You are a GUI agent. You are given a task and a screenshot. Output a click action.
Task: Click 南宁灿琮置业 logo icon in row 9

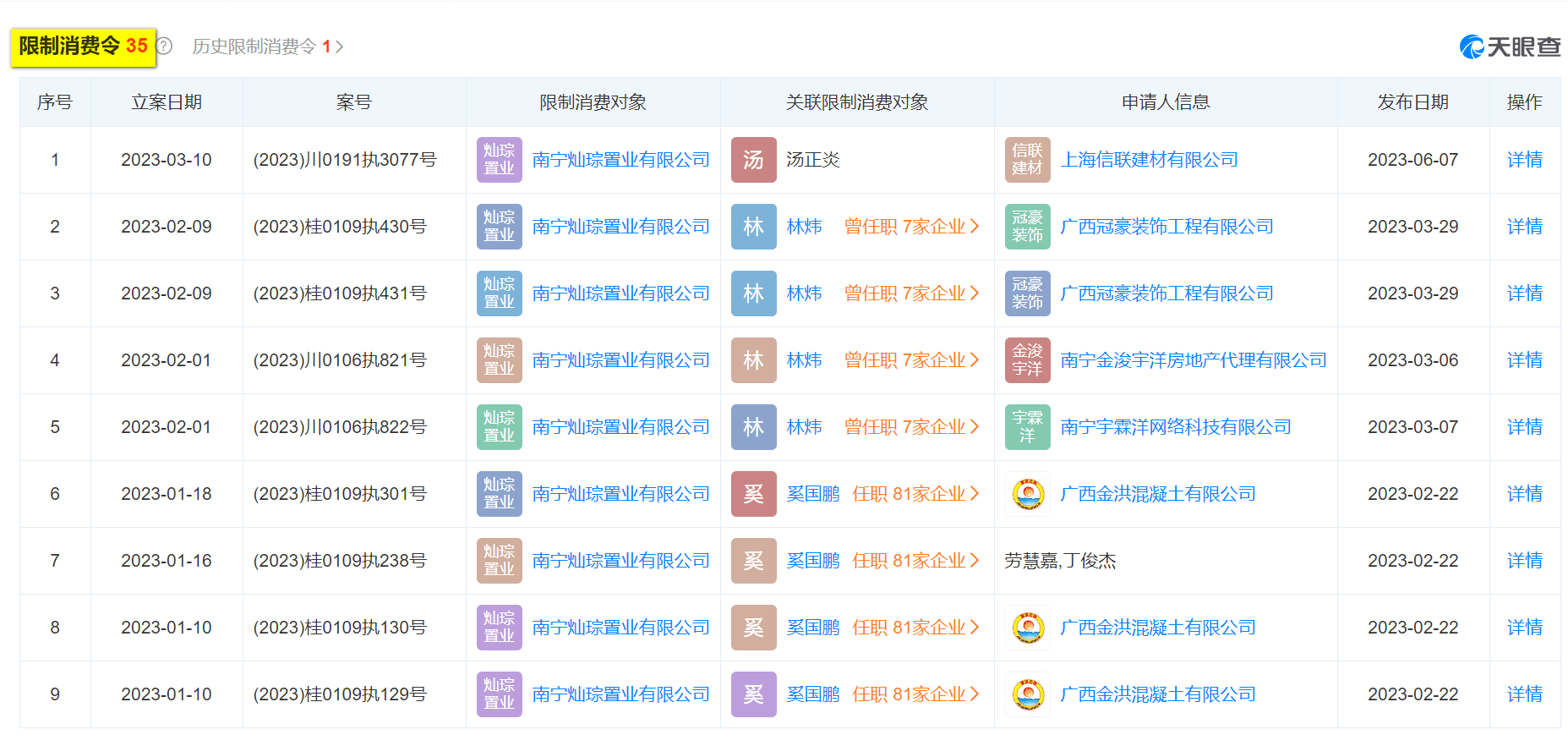pos(500,694)
